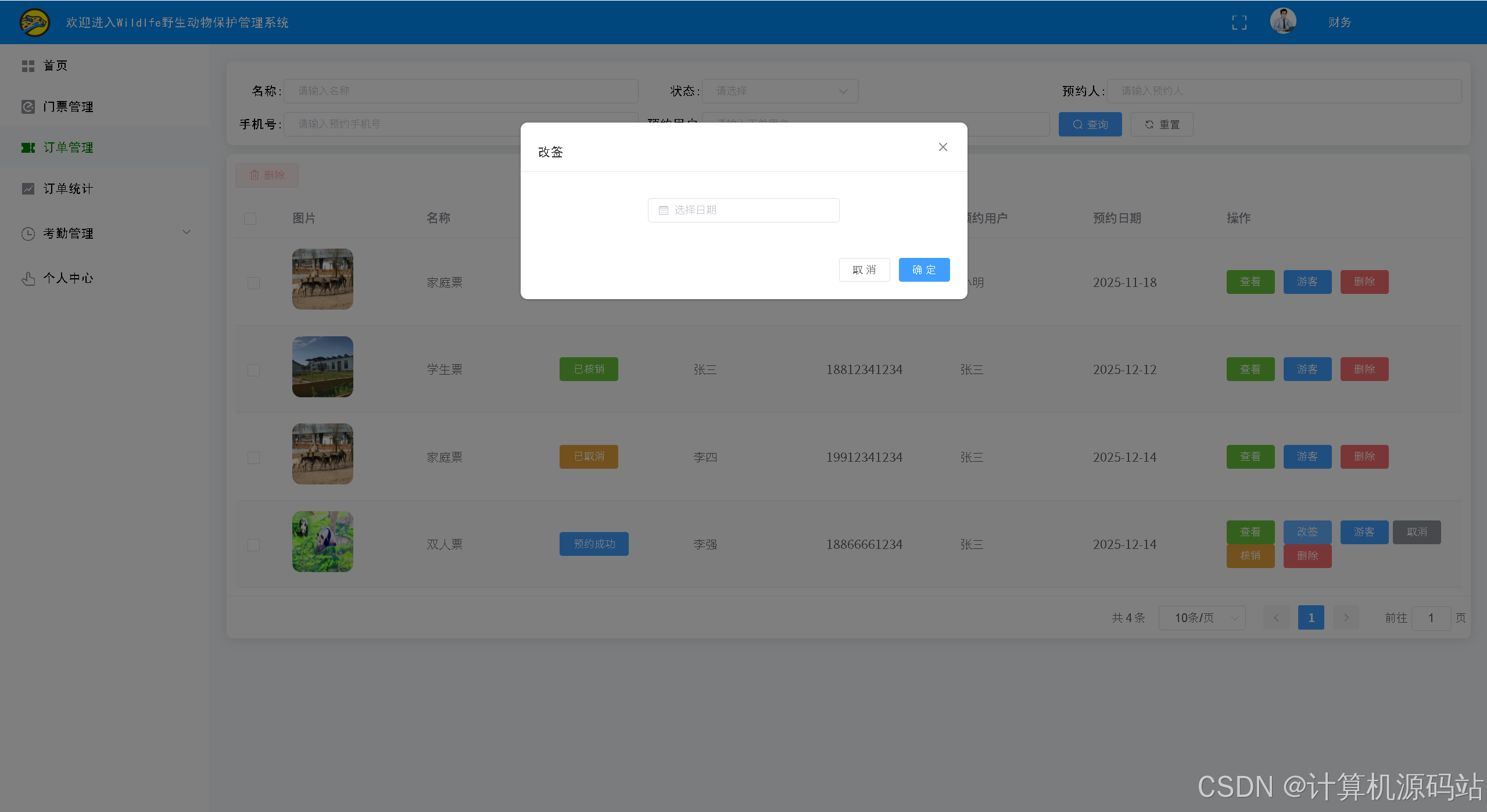This screenshot has width=1487, height=812.
Task: Open the building thumbnail of 学生票
Action: pos(323,367)
